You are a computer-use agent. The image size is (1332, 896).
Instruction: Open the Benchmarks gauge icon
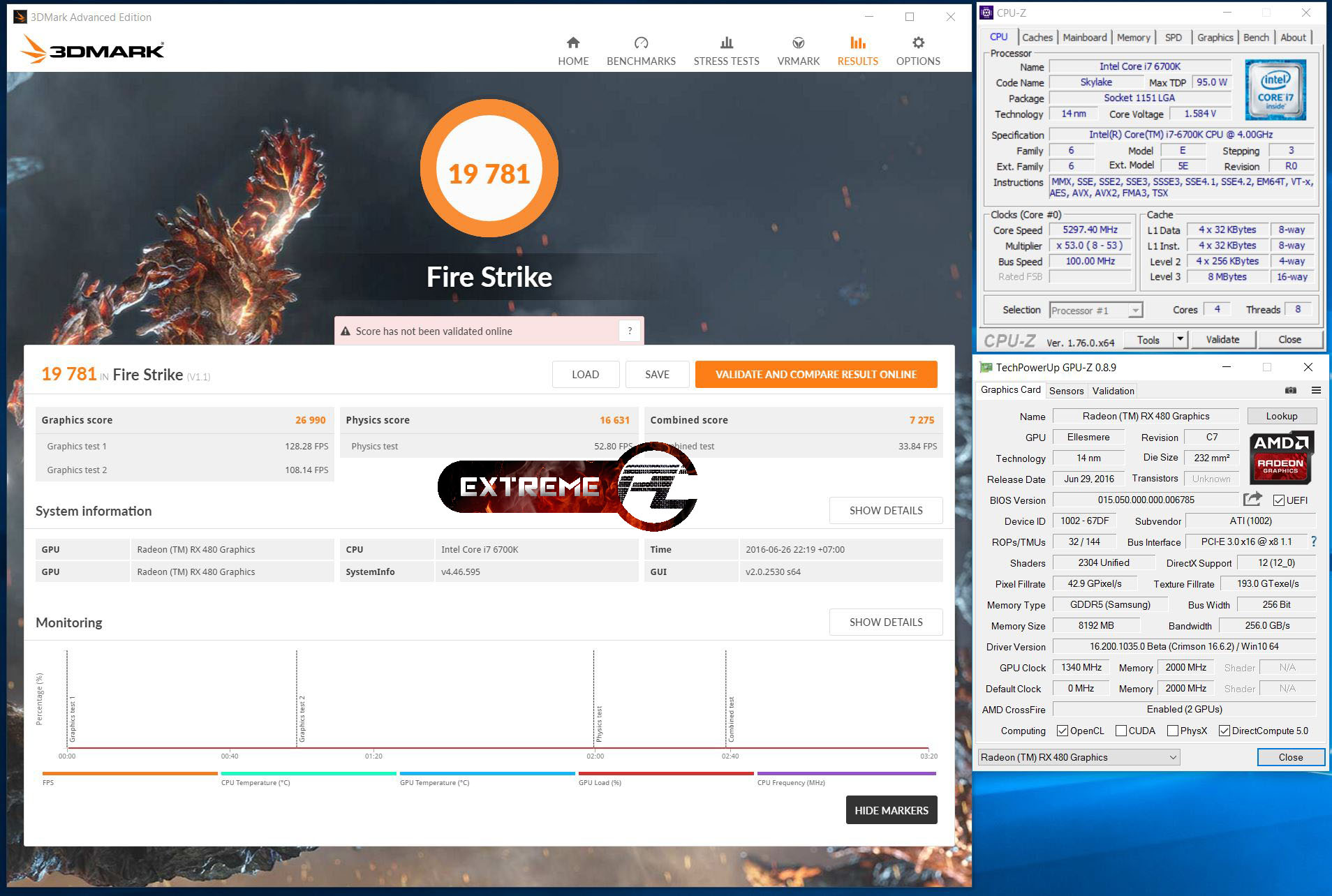pos(641,43)
